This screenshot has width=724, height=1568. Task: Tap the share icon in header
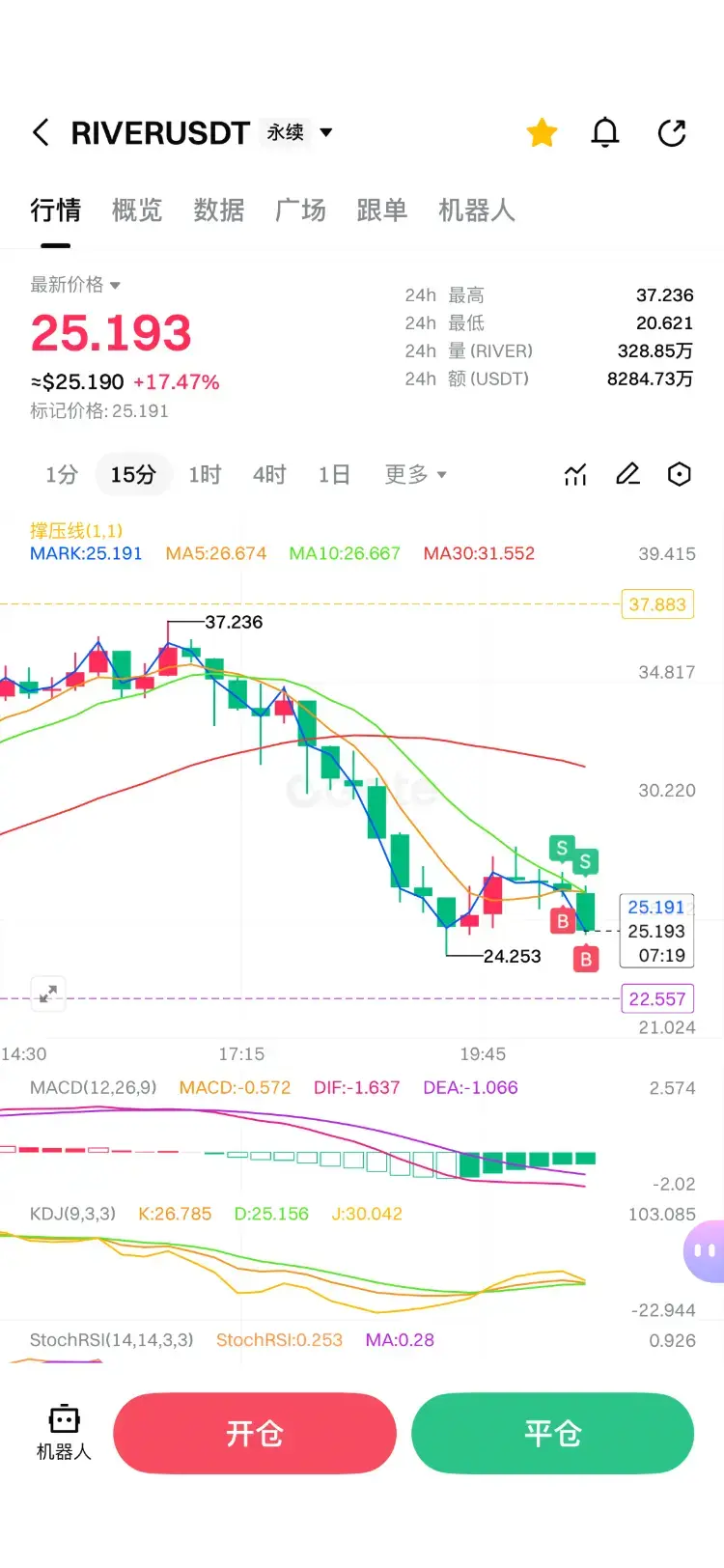click(672, 132)
